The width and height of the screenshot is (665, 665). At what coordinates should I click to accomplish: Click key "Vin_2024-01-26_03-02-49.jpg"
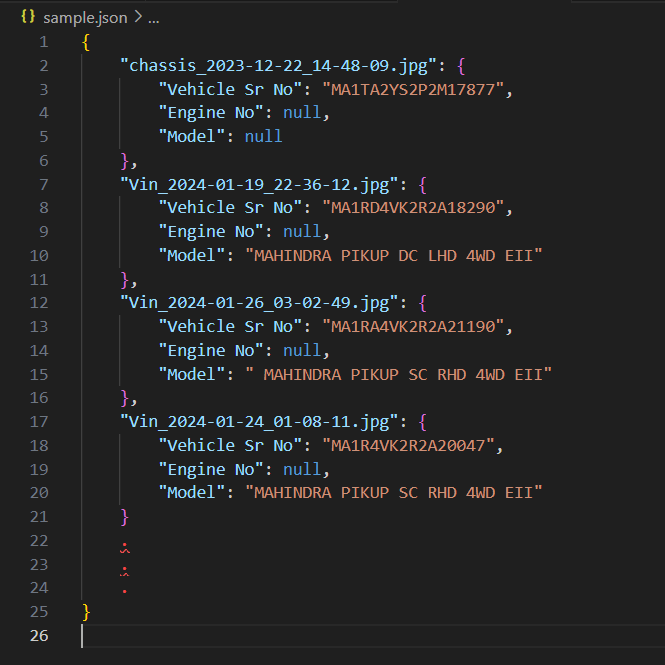click(259, 303)
